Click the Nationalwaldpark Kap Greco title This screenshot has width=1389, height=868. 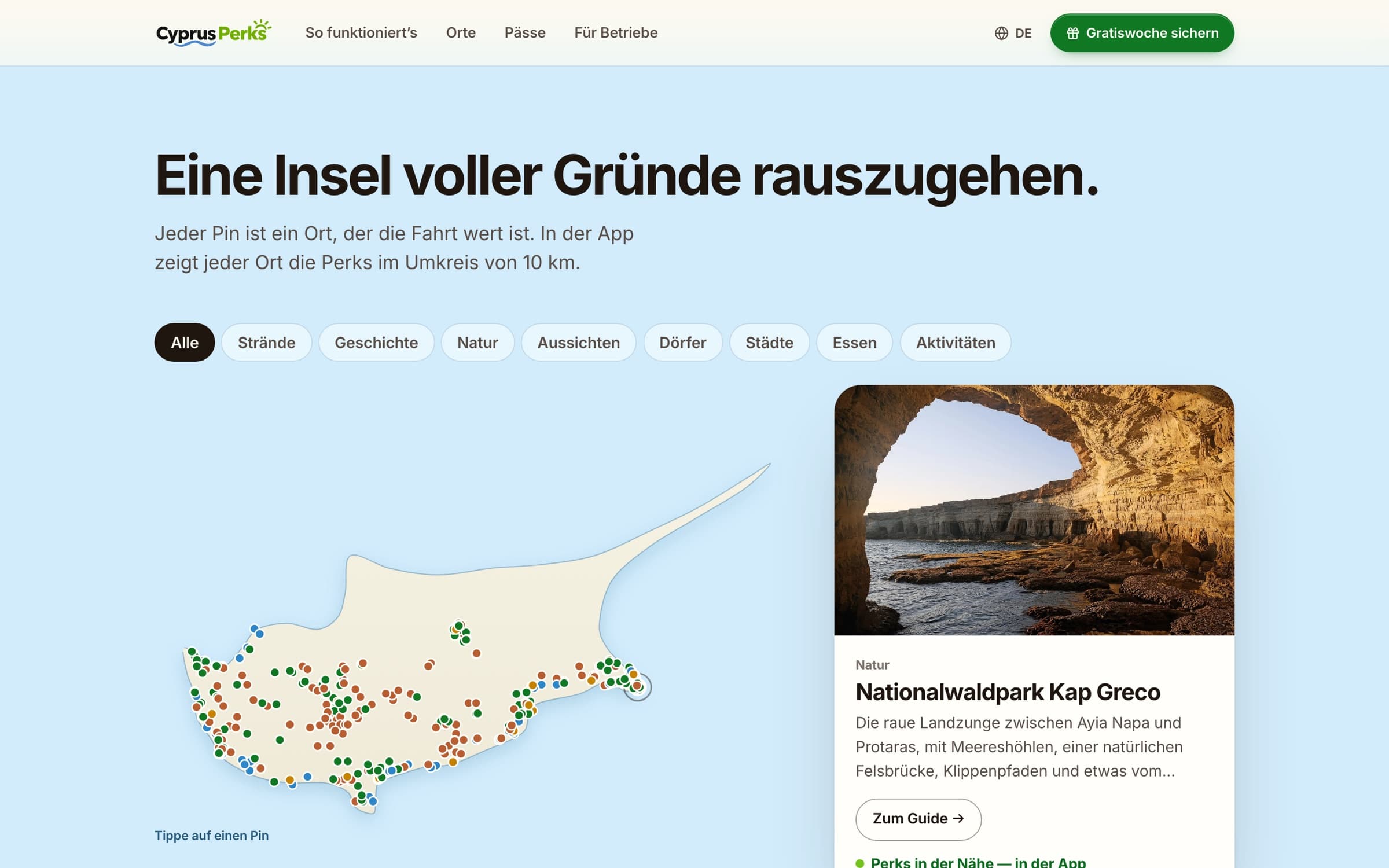[x=1008, y=692]
